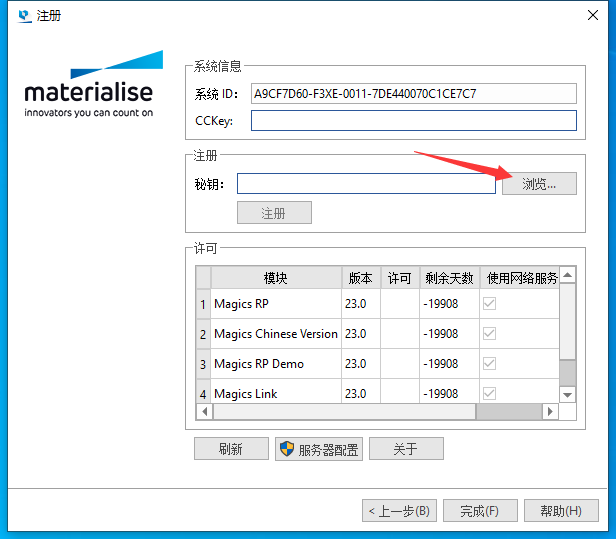The width and height of the screenshot is (616, 539).
Task: Focus the 系统 ID text field
Action: 414,94
